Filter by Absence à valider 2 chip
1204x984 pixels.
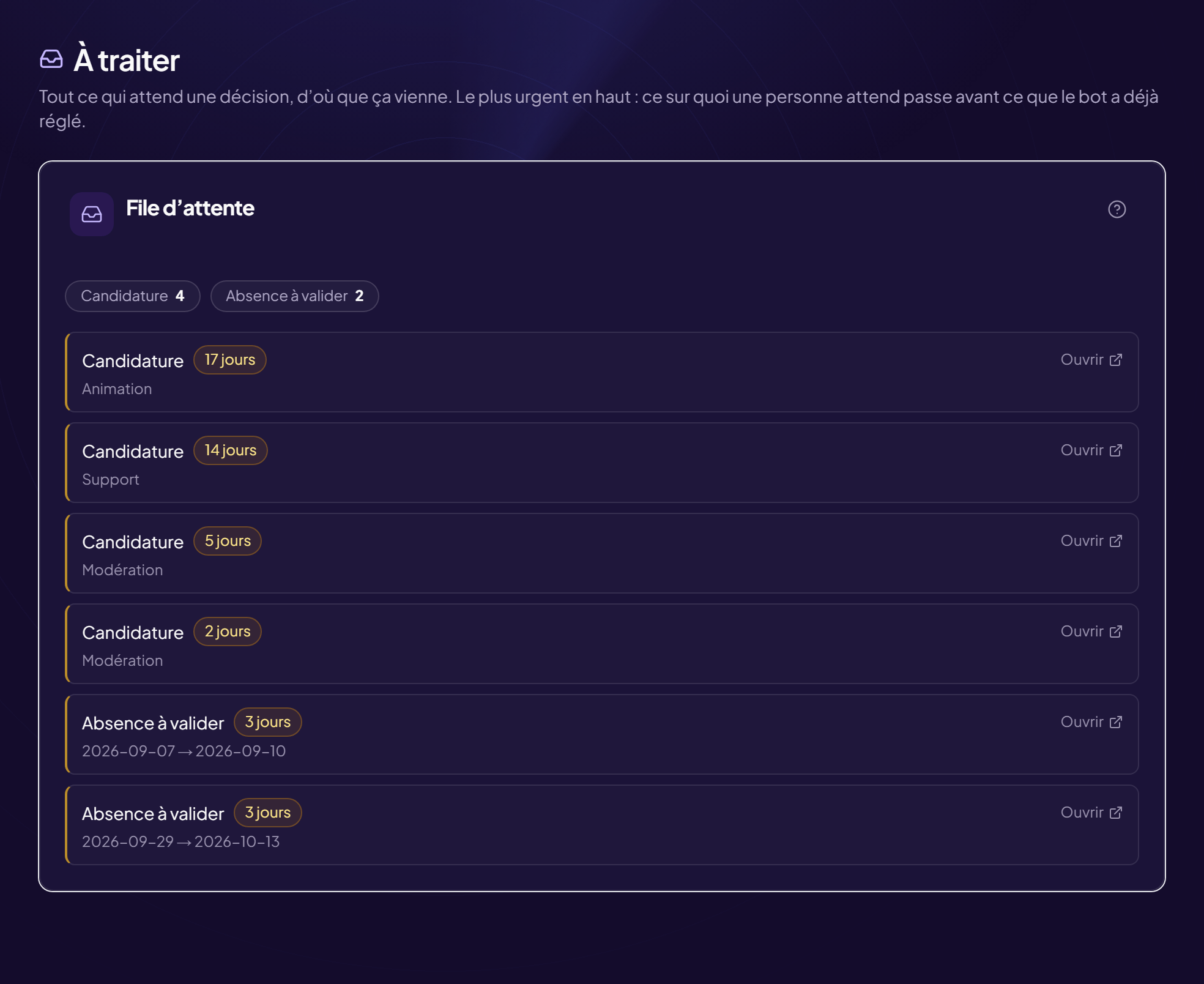295,296
